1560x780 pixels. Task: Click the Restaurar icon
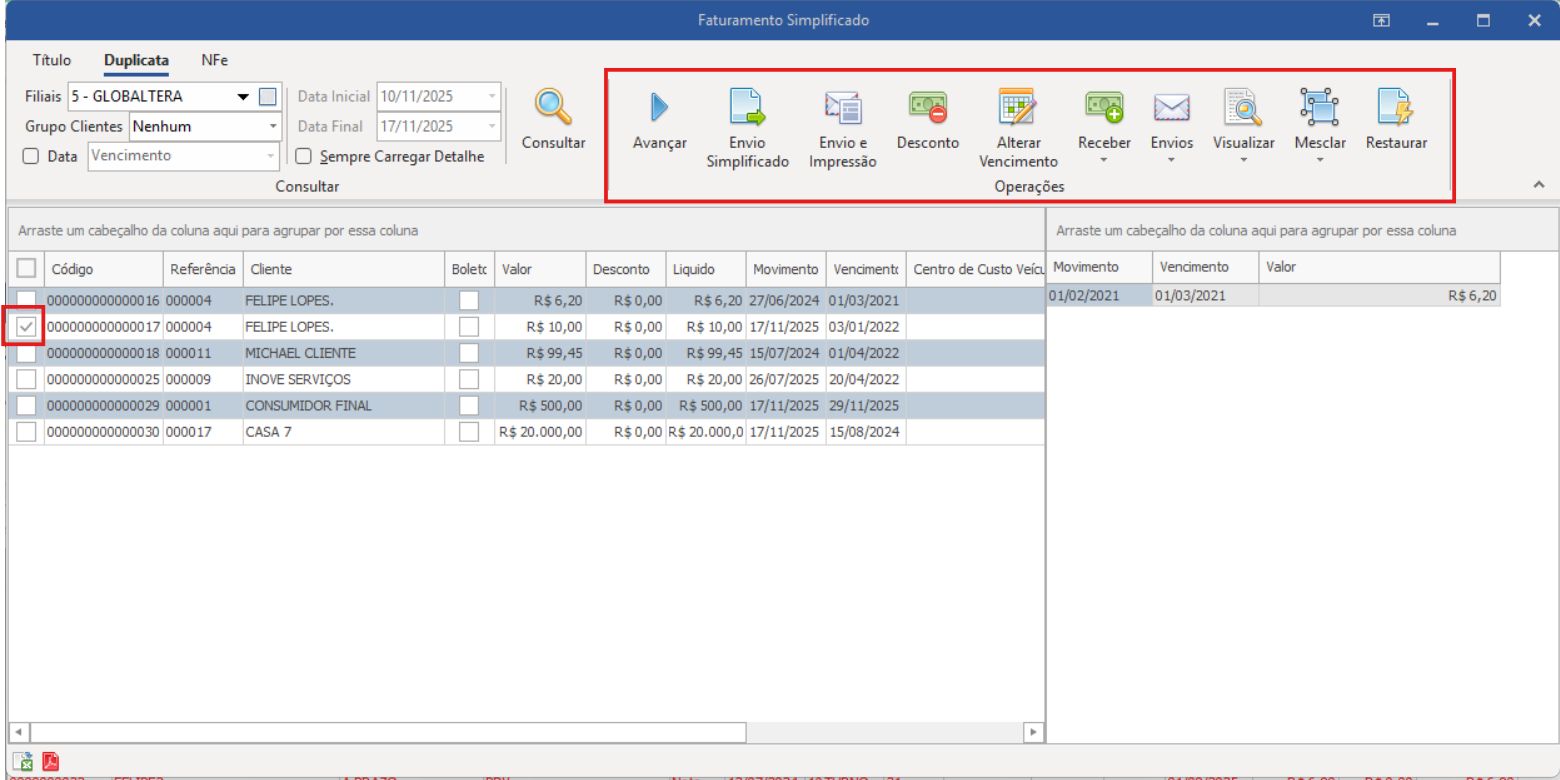(x=1395, y=107)
